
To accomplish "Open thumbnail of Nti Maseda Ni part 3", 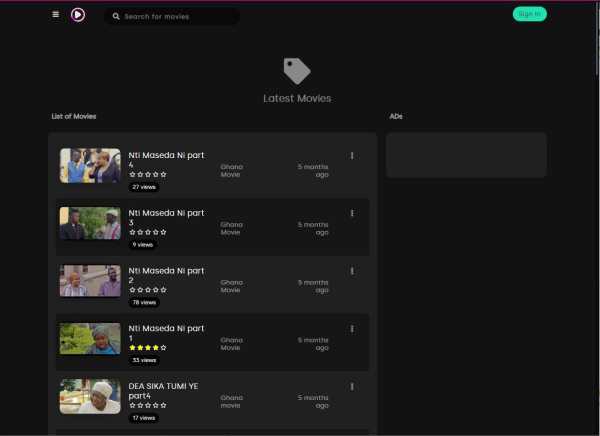I will point(90,224).
